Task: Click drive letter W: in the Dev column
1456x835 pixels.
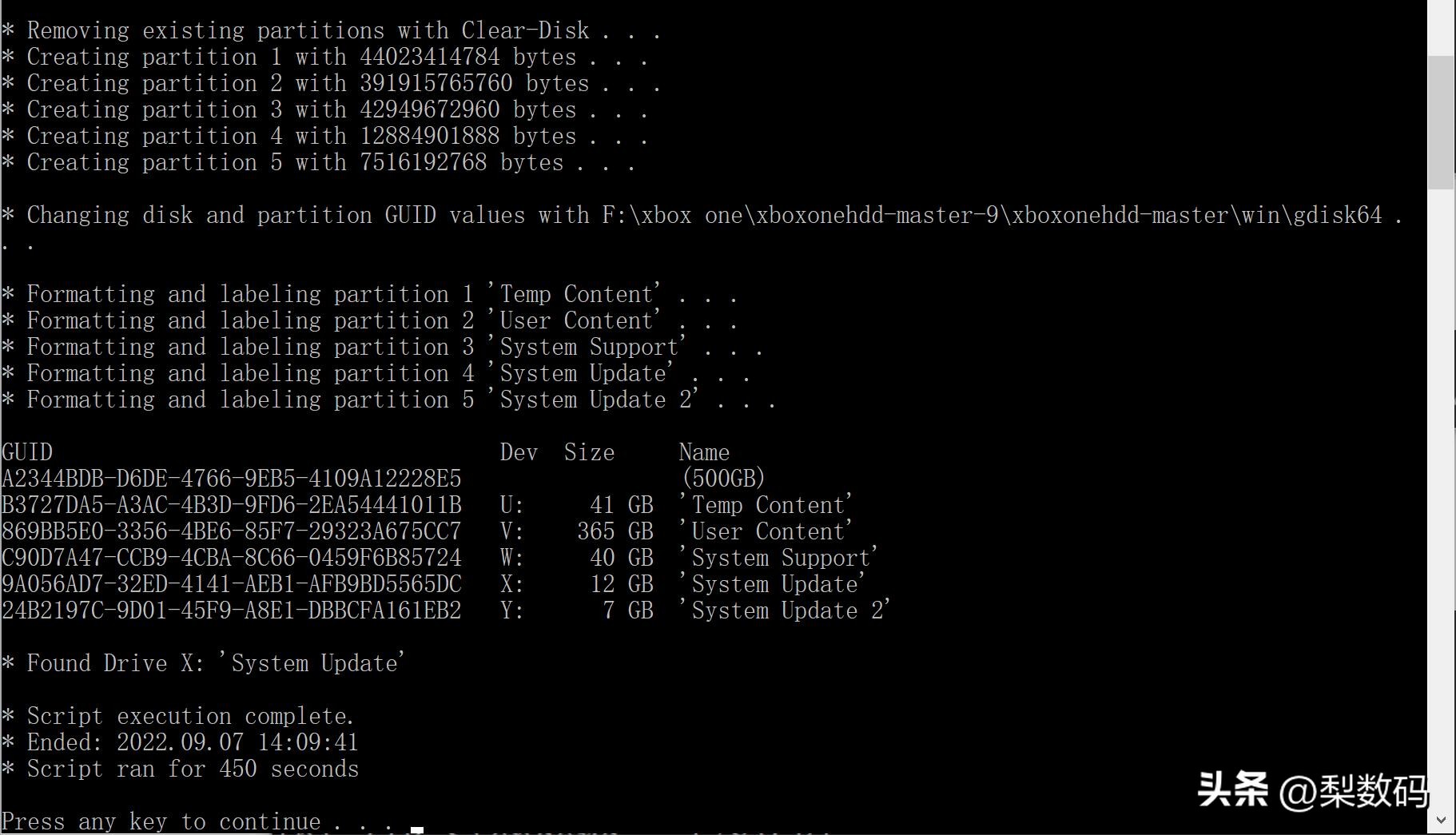Action: click(x=512, y=558)
